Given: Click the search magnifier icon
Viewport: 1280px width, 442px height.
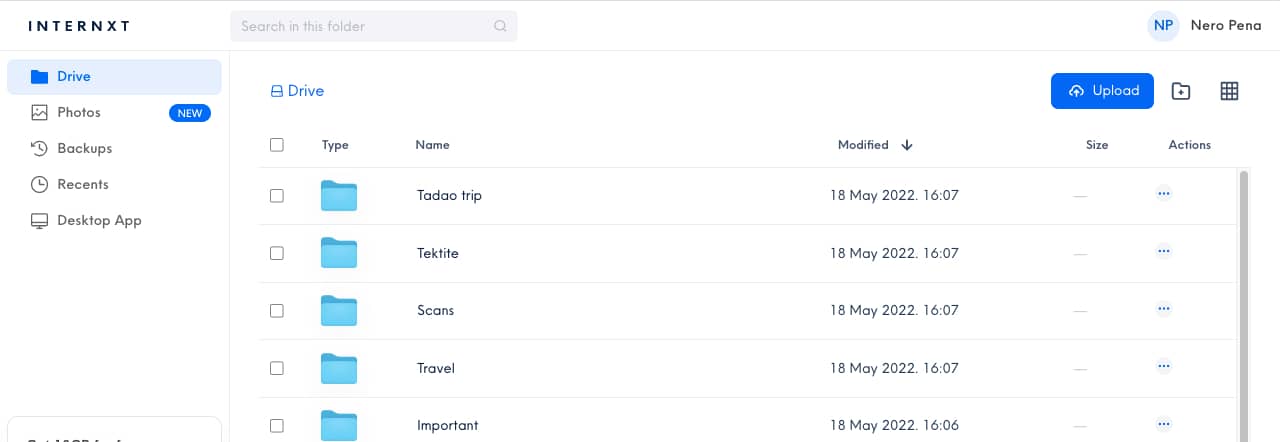Looking at the screenshot, I should pos(500,26).
